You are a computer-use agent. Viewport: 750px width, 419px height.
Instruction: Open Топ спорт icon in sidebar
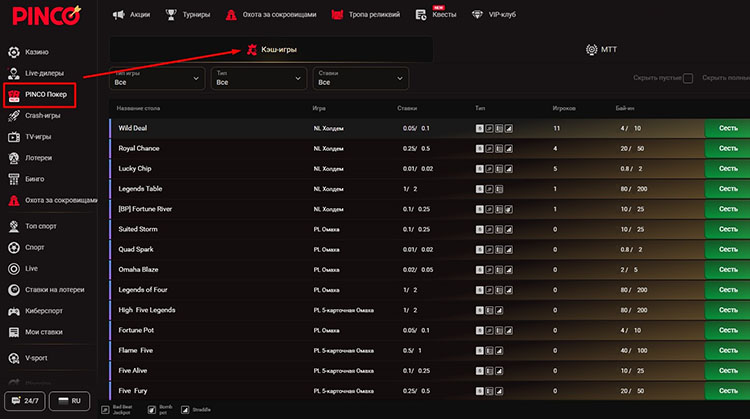(x=14, y=226)
